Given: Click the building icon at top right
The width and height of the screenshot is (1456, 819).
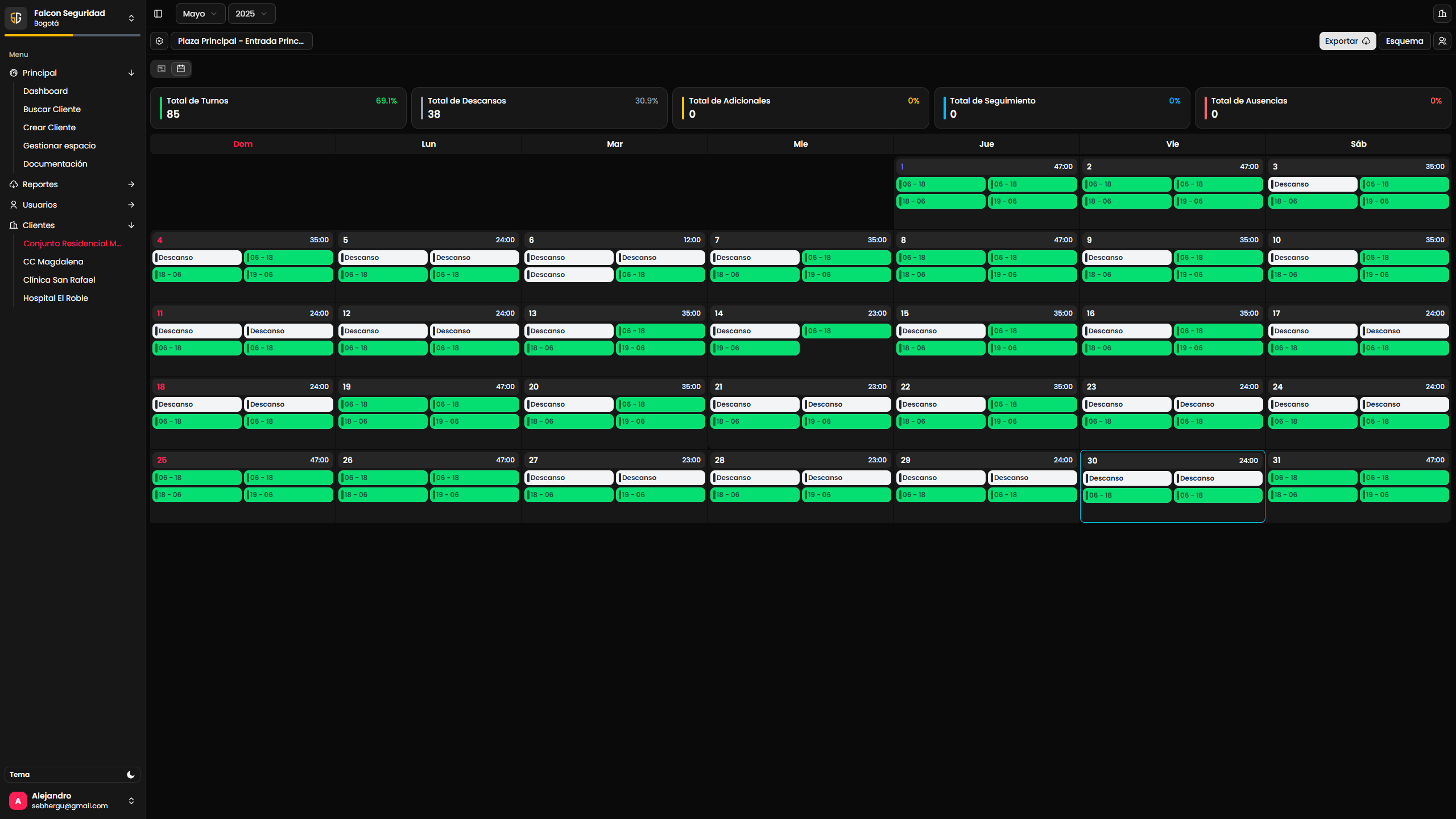Looking at the screenshot, I should [1442, 14].
